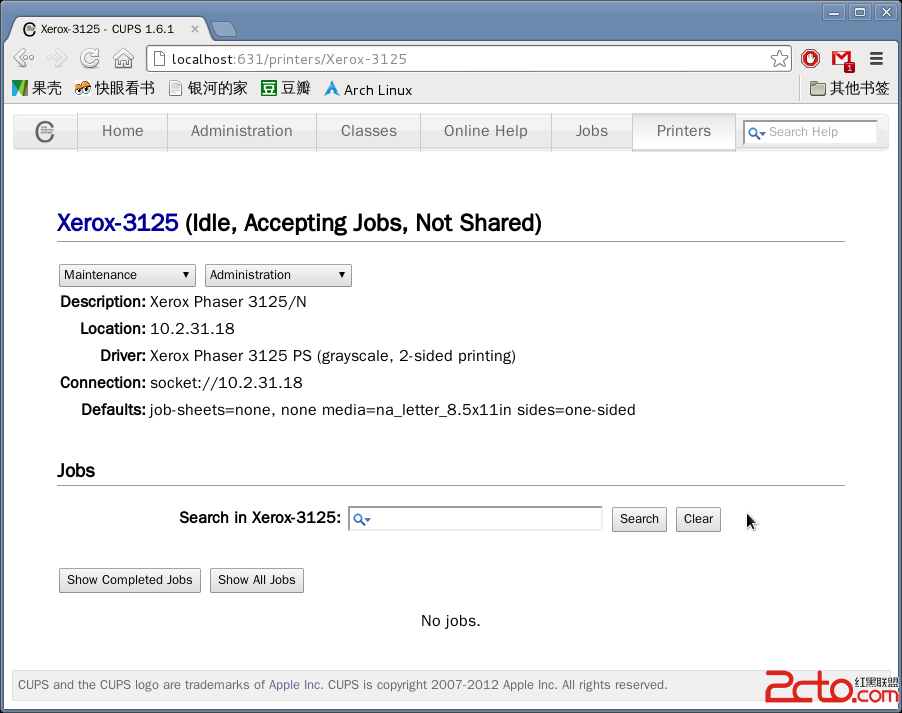Expand the Maintenance dropdown
Screen dimensions: 902x713
click(x=127, y=275)
